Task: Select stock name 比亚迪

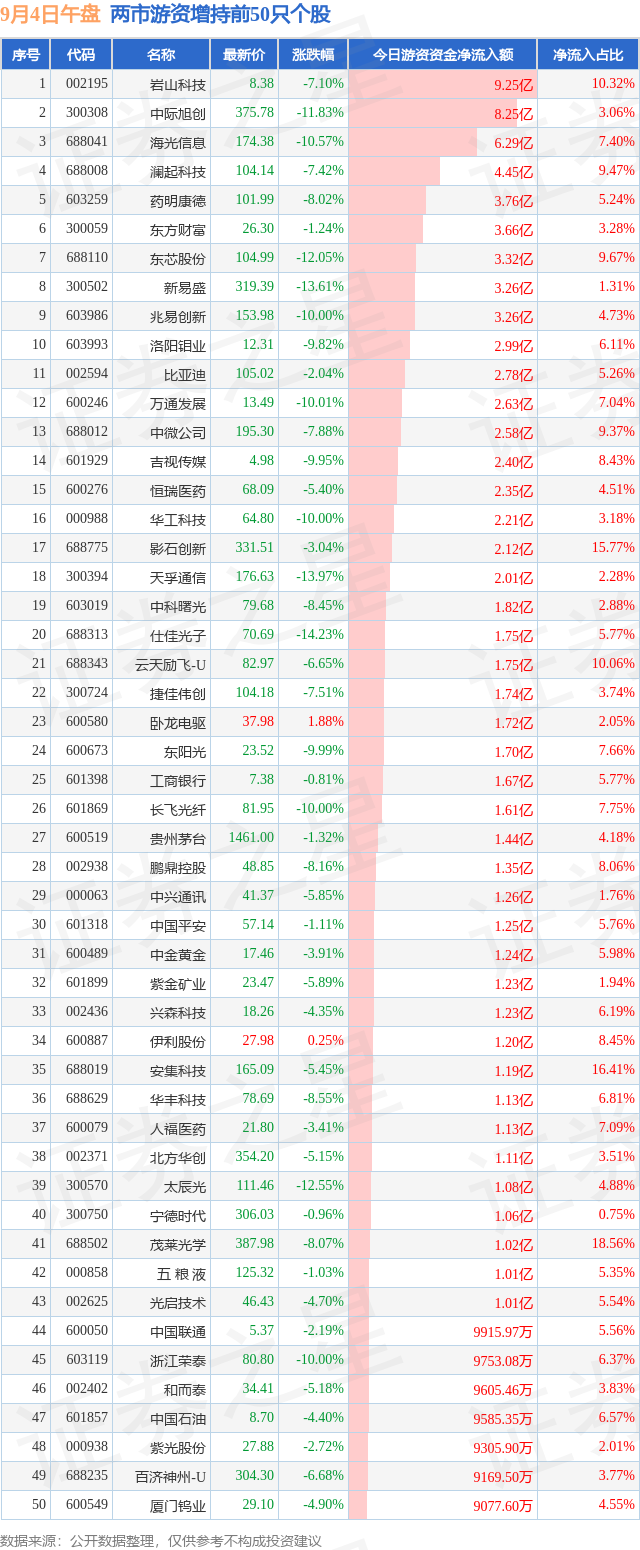Action: click(185, 374)
